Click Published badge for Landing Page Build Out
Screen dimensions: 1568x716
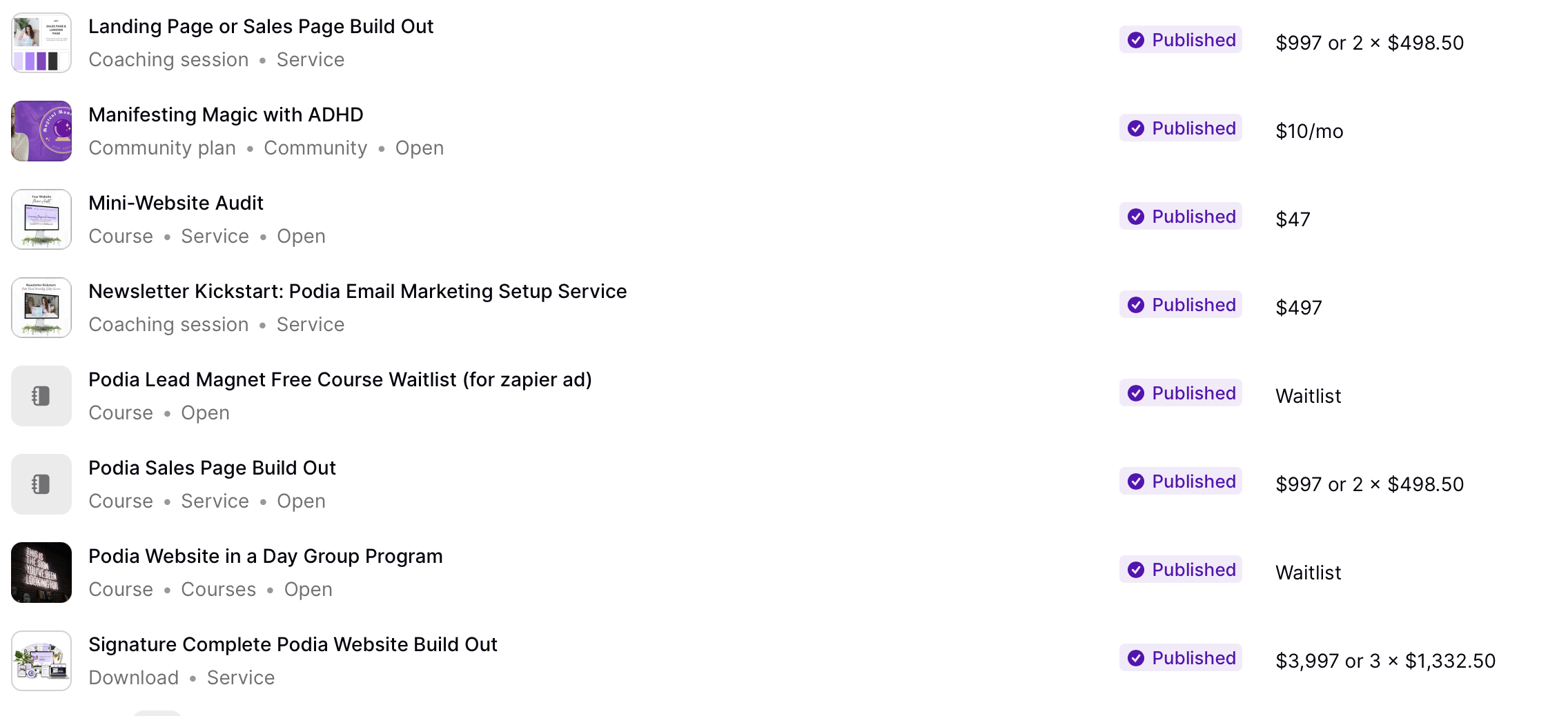tap(1181, 40)
